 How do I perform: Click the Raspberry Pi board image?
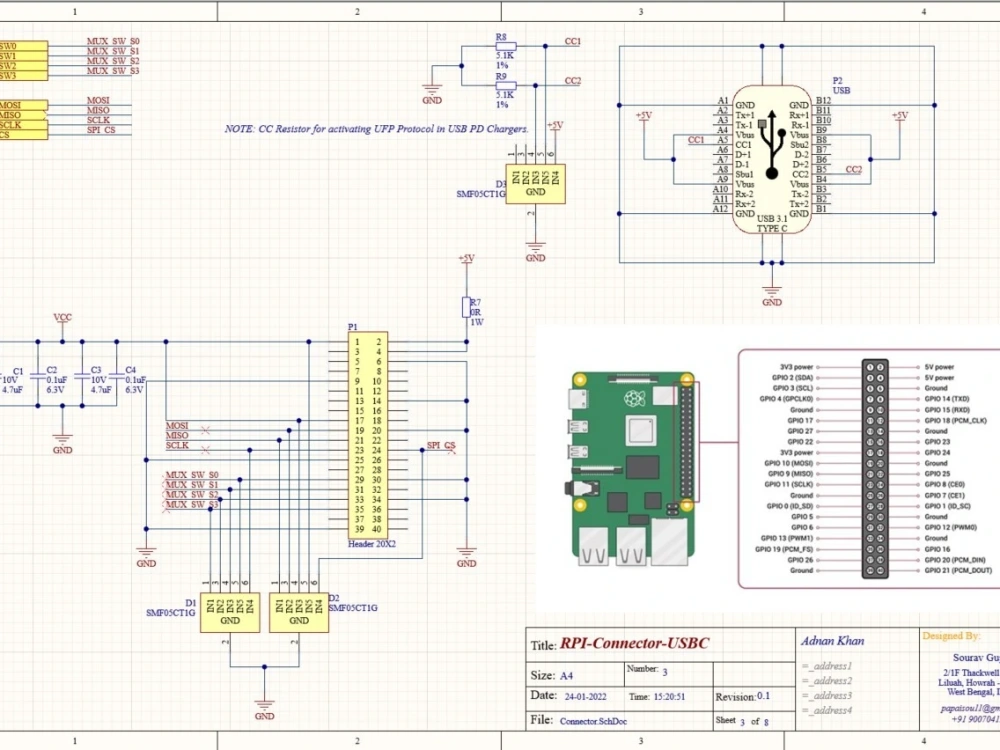pyautogui.click(x=633, y=469)
